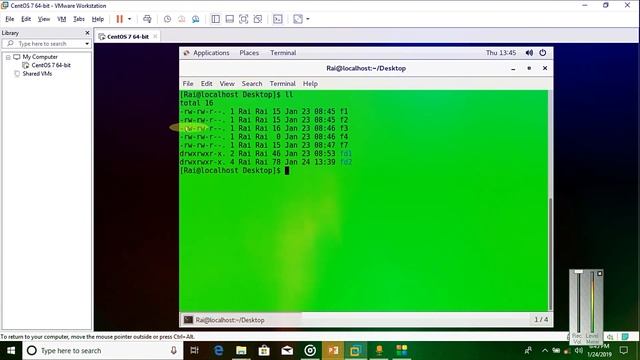The height and width of the screenshot is (360, 640).
Task: Click the Unity mode icon
Action: [x=258, y=19]
